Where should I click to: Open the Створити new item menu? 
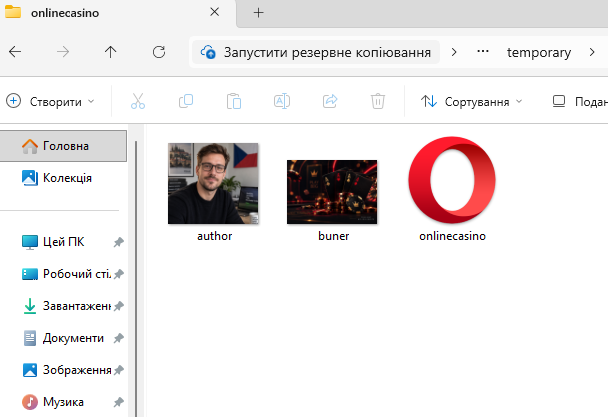tap(50, 102)
